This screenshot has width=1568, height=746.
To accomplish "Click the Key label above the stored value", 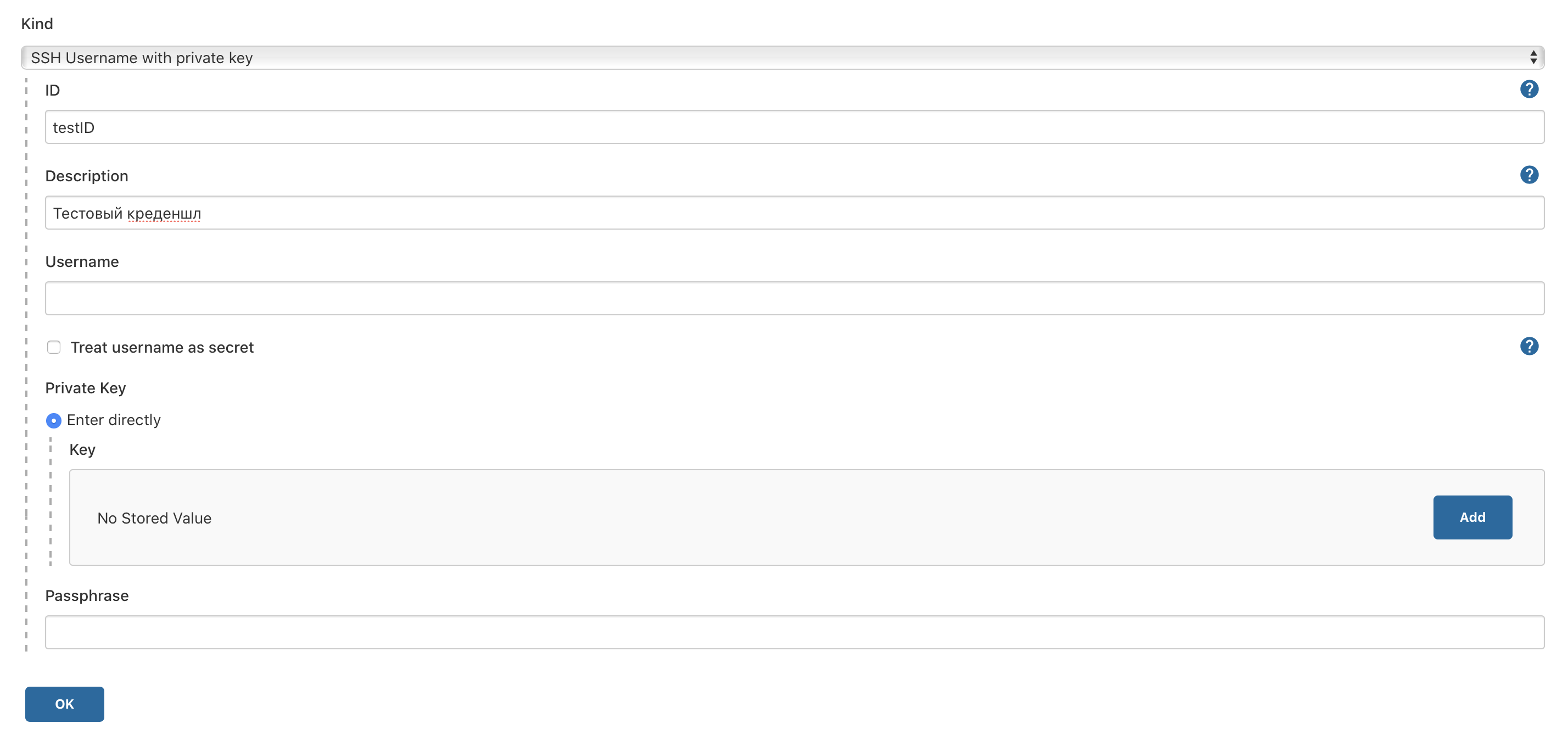I will coord(82,449).
